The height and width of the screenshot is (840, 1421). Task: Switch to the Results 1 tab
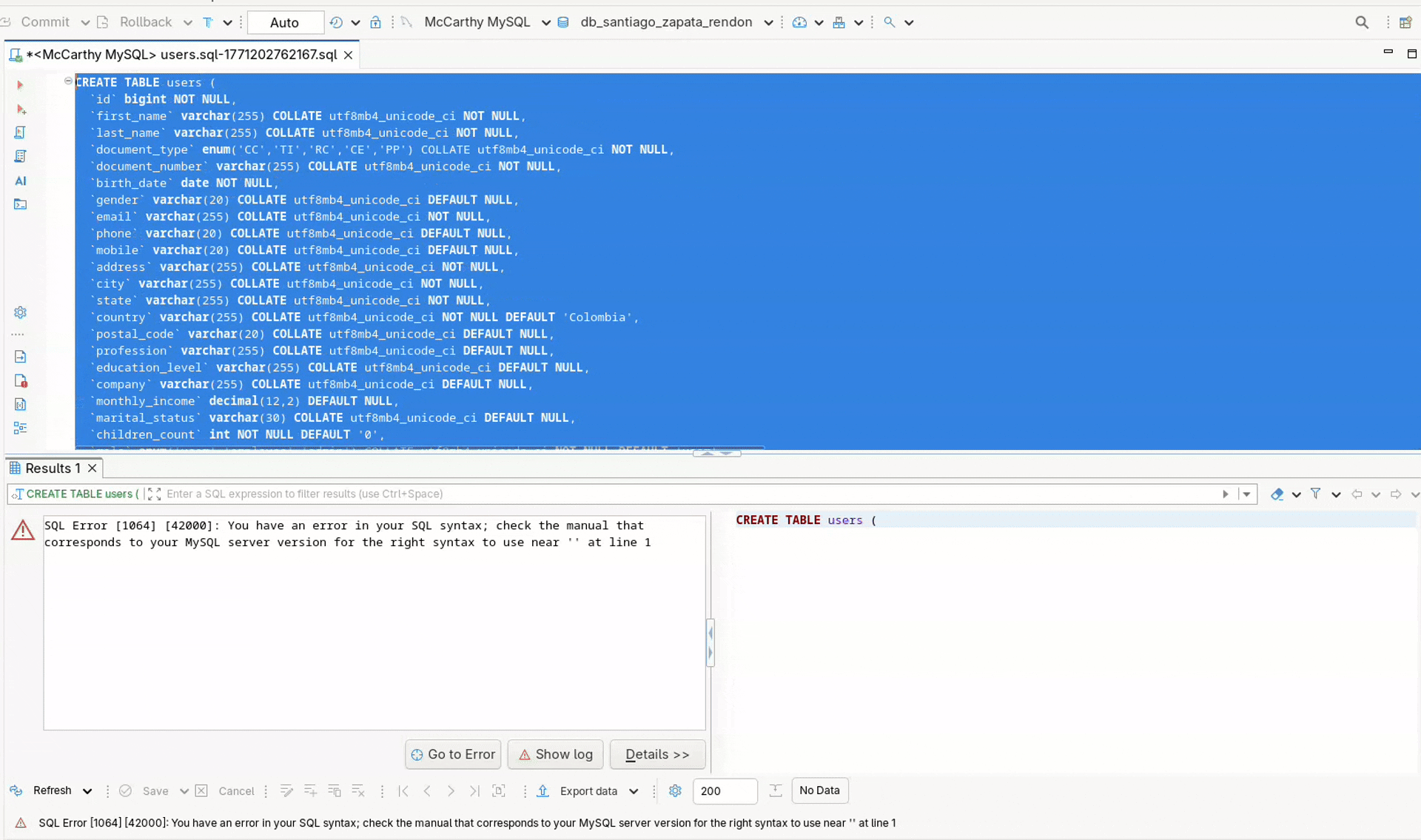pos(52,468)
